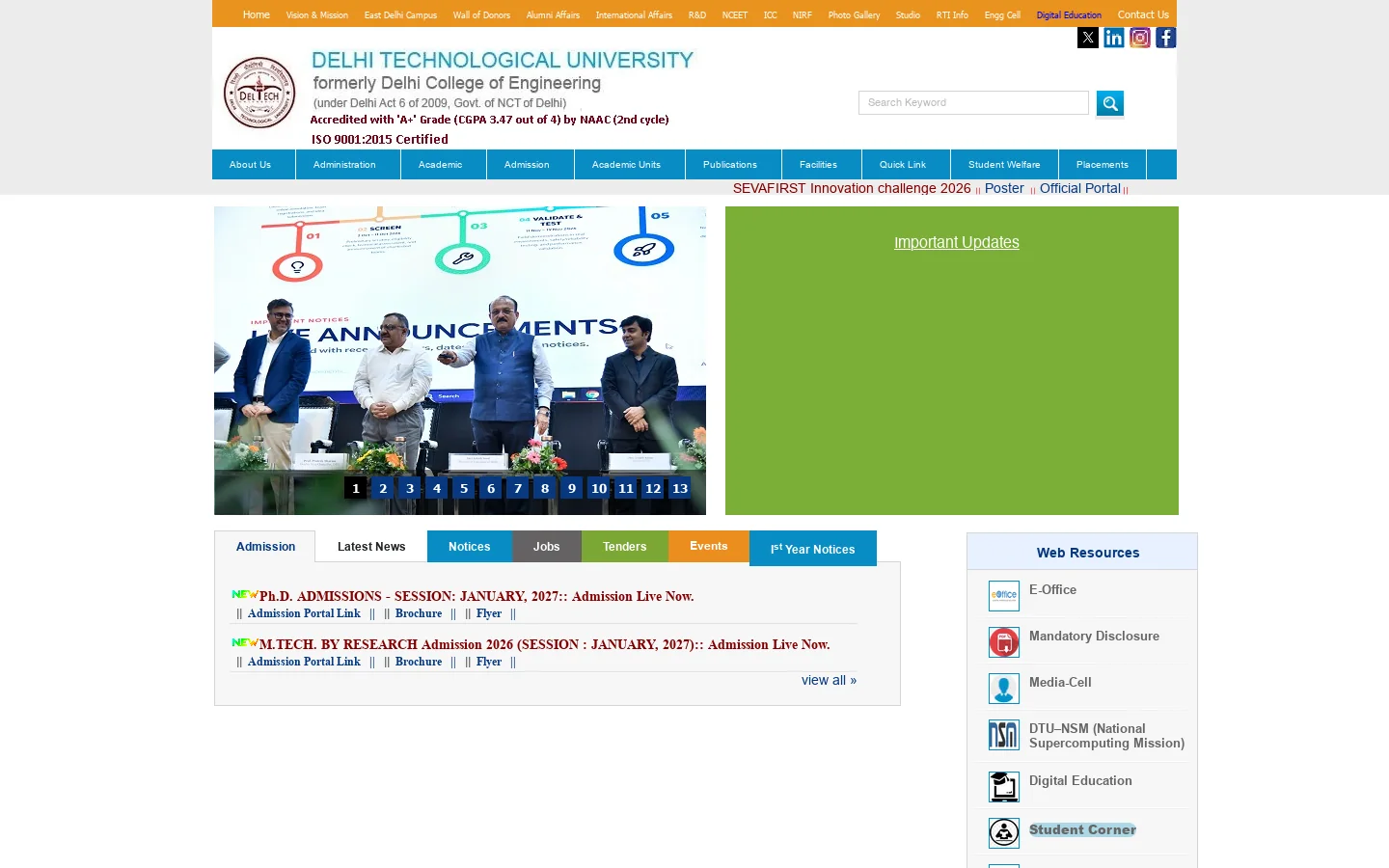The height and width of the screenshot is (868, 1389).
Task: Open the Administration menu
Action: 344,165
